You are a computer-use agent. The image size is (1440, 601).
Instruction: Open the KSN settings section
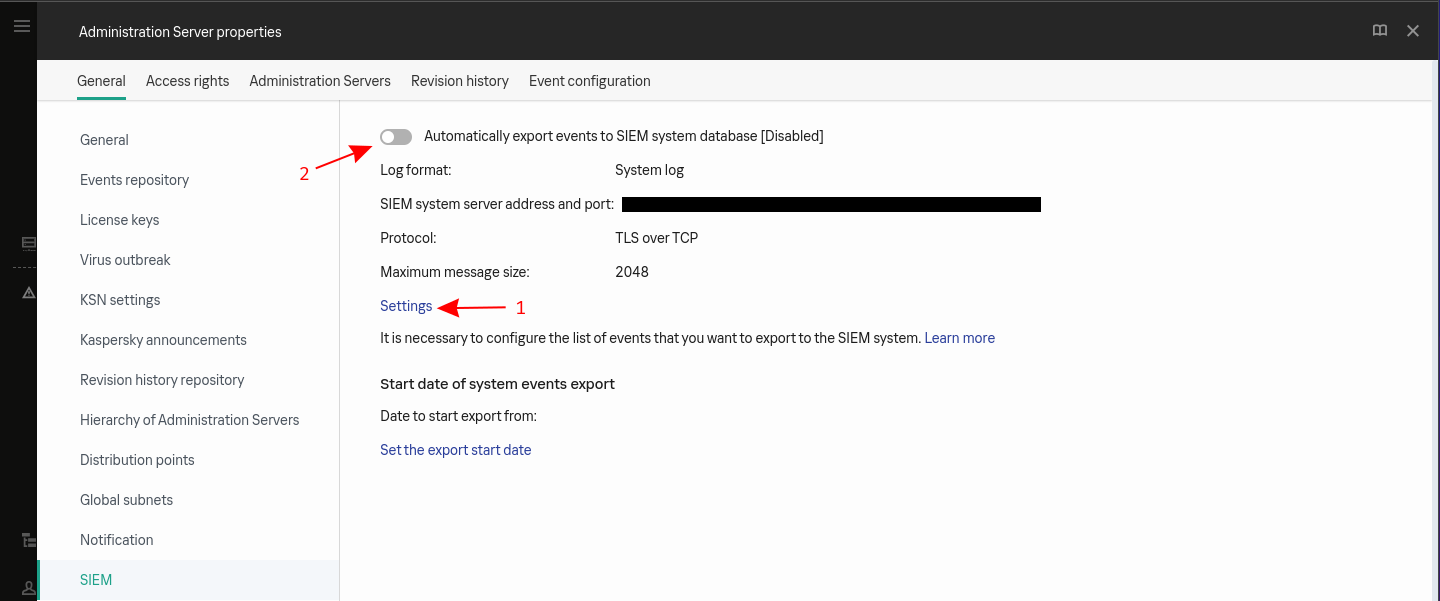(120, 300)
